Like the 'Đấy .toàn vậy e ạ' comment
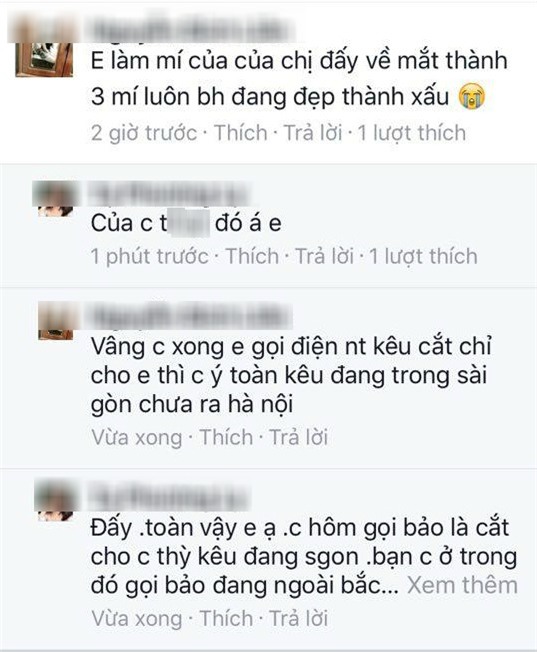The height and width of the screenshot is (652, 537). 226,618
